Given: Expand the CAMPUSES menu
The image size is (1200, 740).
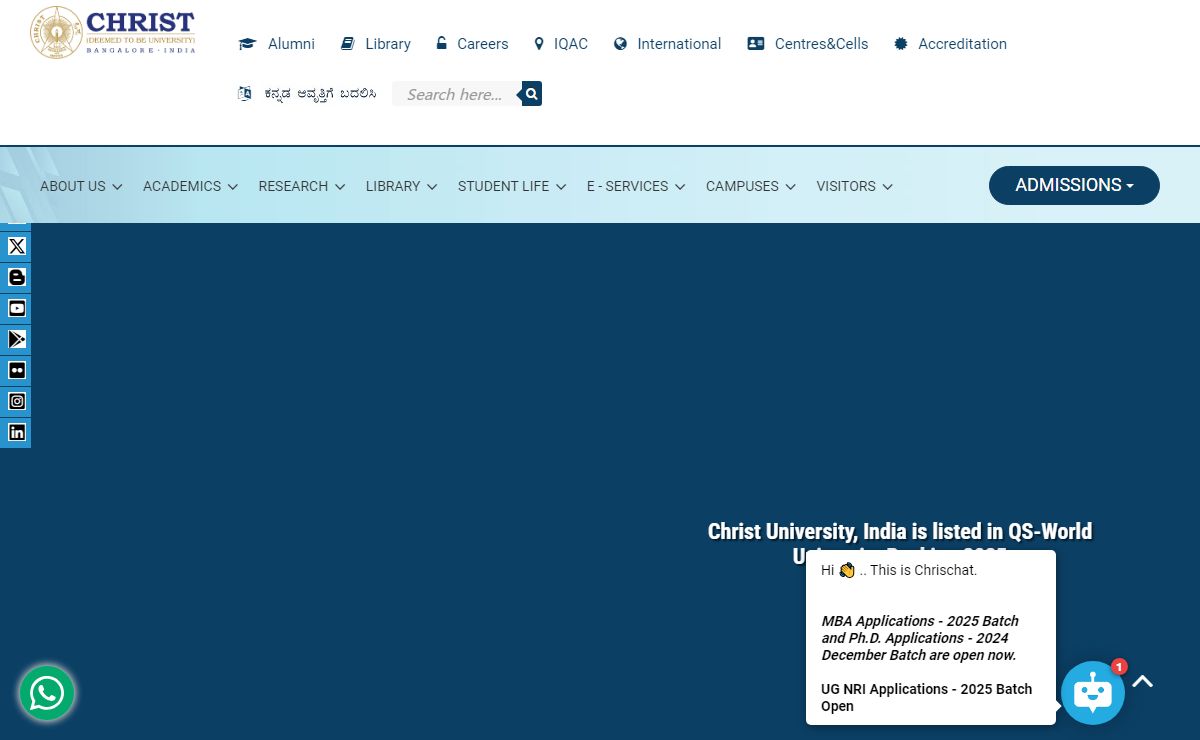Looking at the screenshot, I should (751, 186).
